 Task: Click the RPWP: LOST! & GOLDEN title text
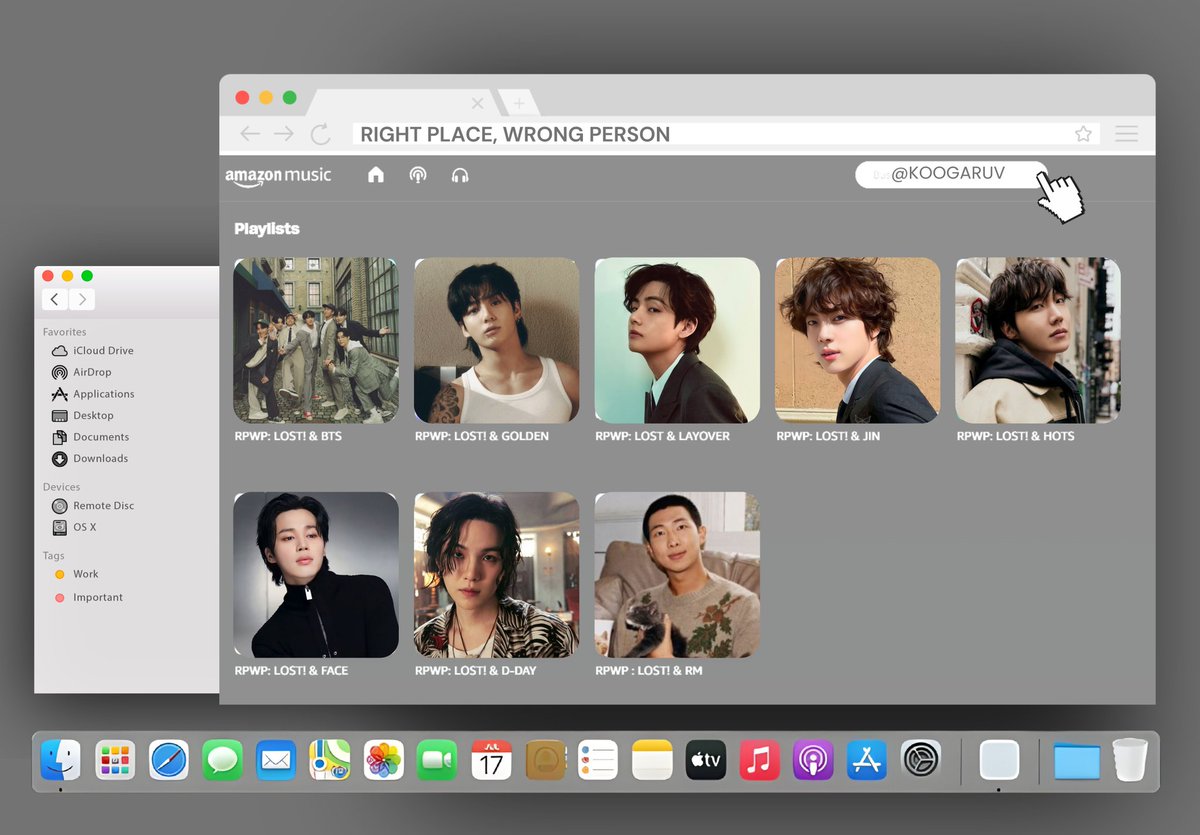(482, 436)
